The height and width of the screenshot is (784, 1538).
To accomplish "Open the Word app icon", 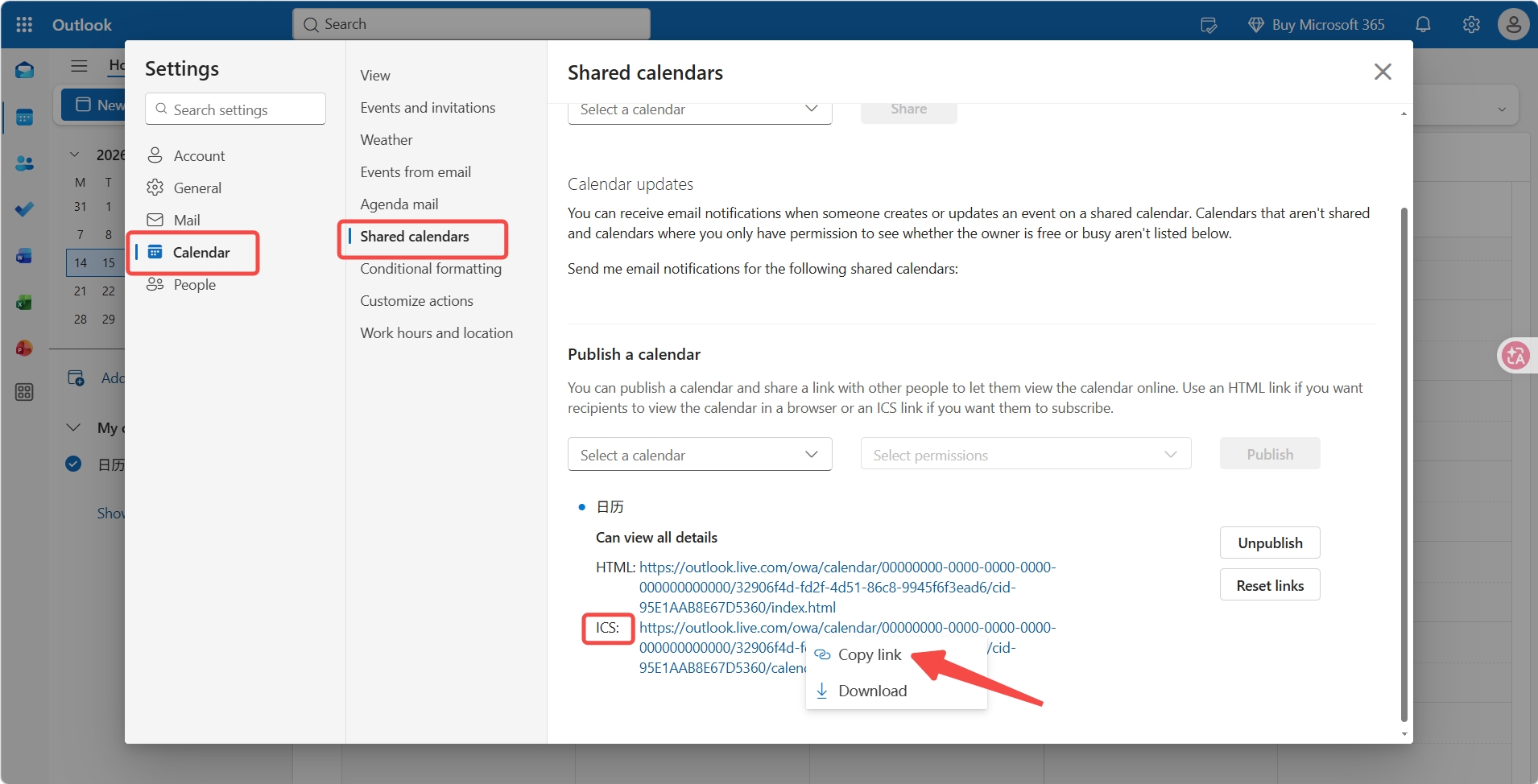I will click(24, 256).
